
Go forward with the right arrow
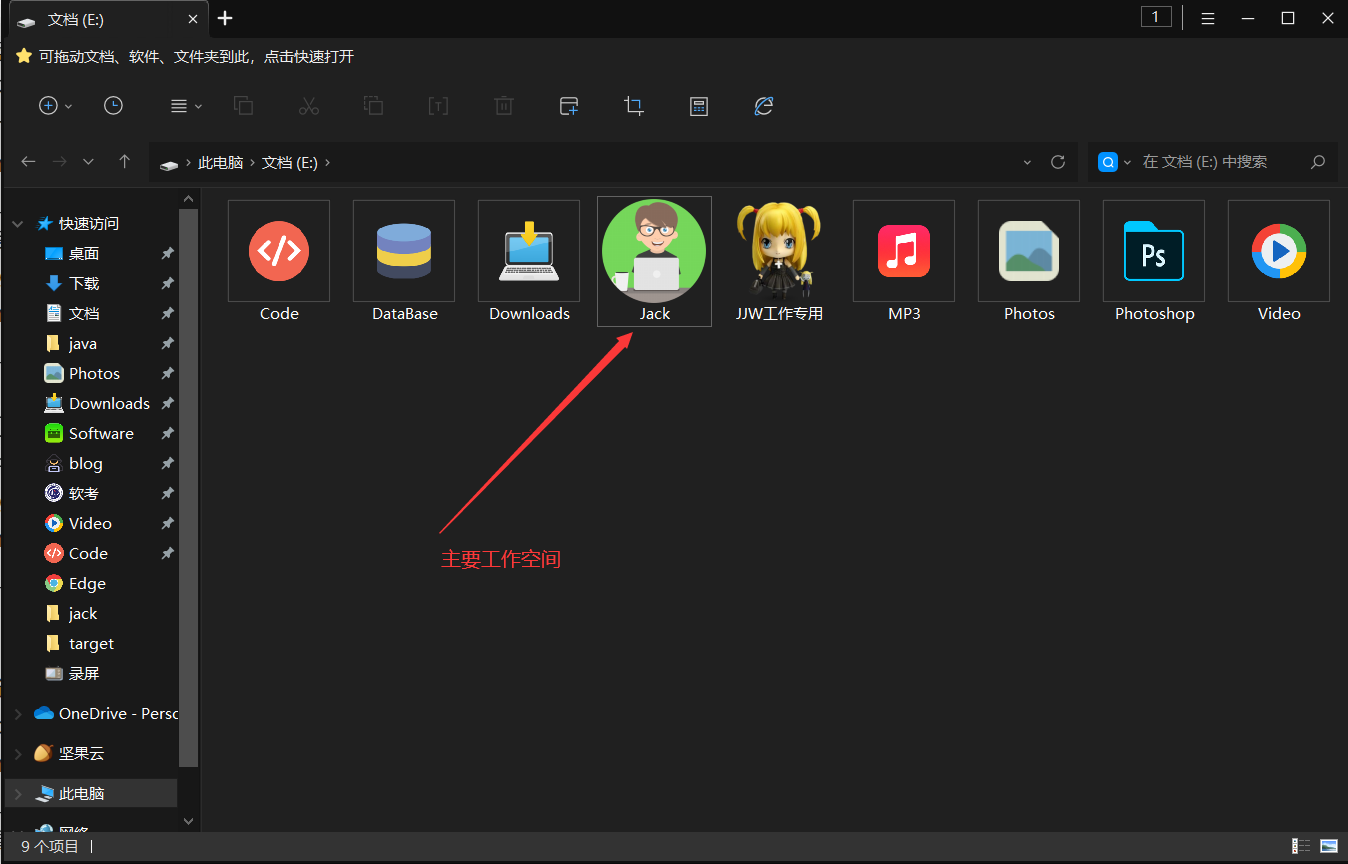60,162
